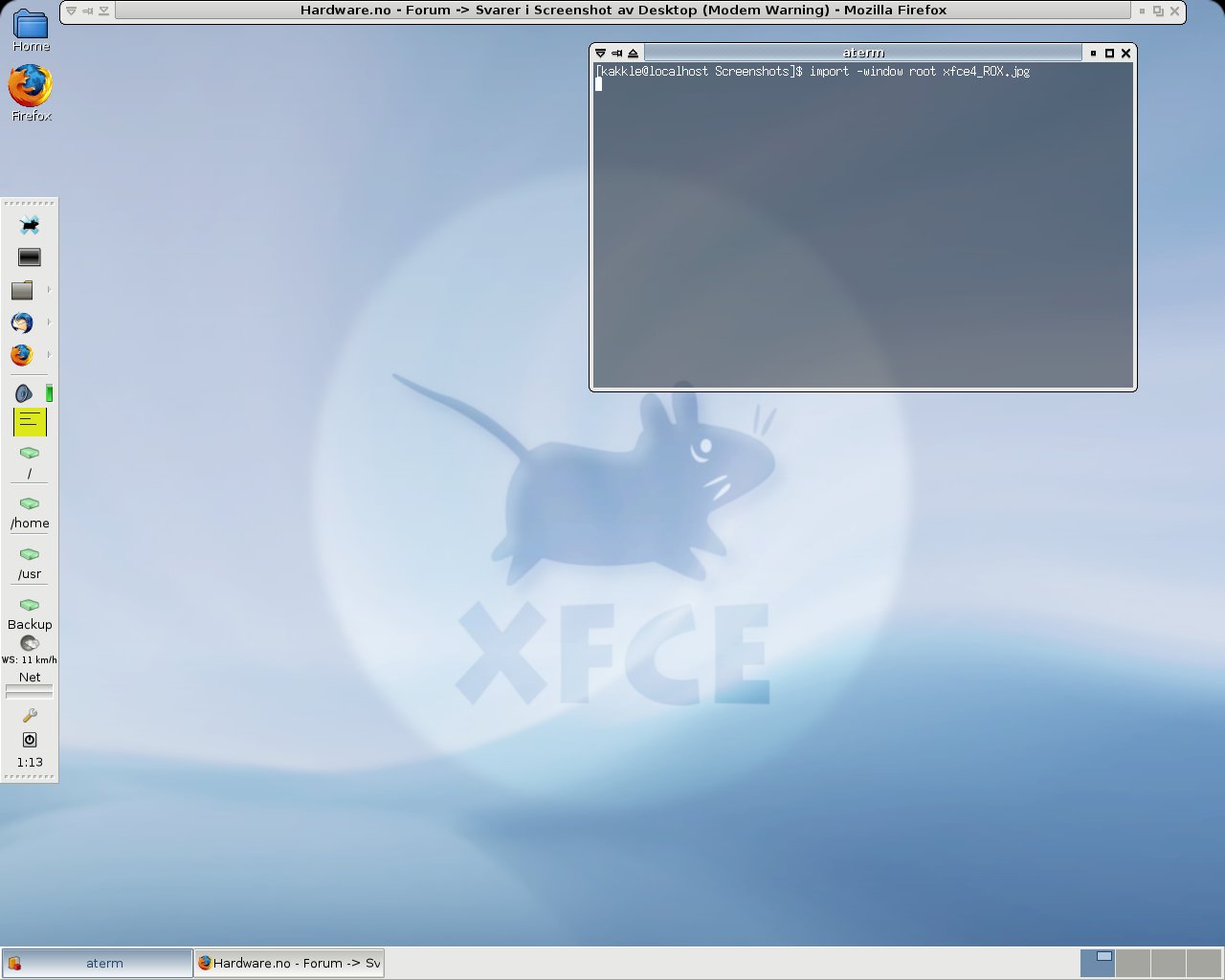The width and height of the screenshot is (1225, 980).
Task: Toggle shade on the aterm window
Action: 633,53
